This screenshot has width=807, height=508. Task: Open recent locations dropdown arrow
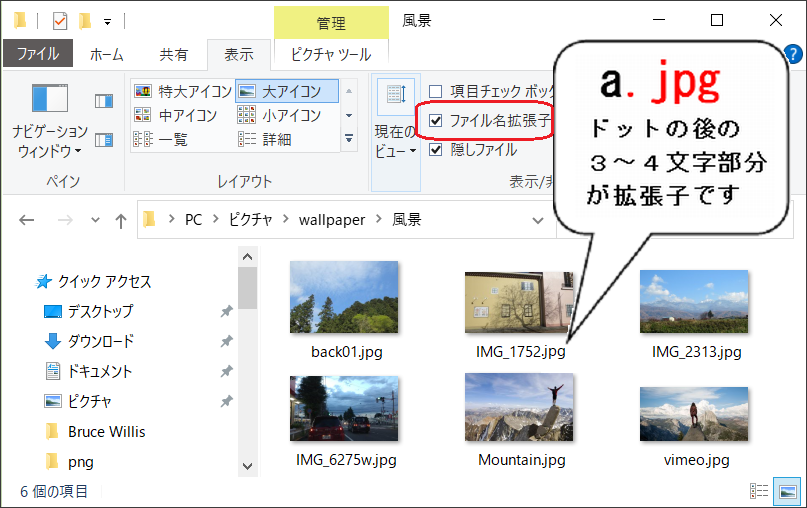coord(95,220)
